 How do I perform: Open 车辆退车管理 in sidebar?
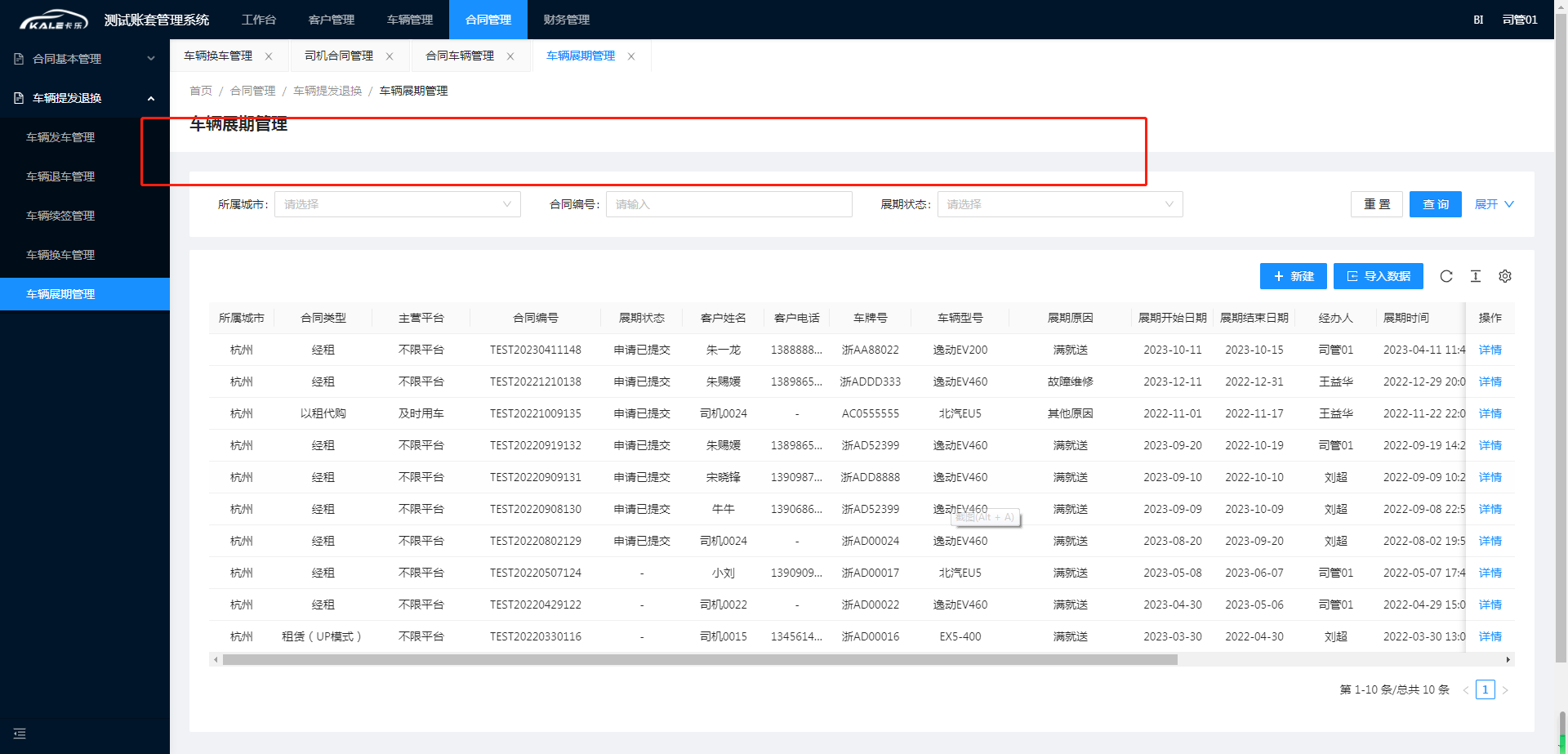point(85,176)
